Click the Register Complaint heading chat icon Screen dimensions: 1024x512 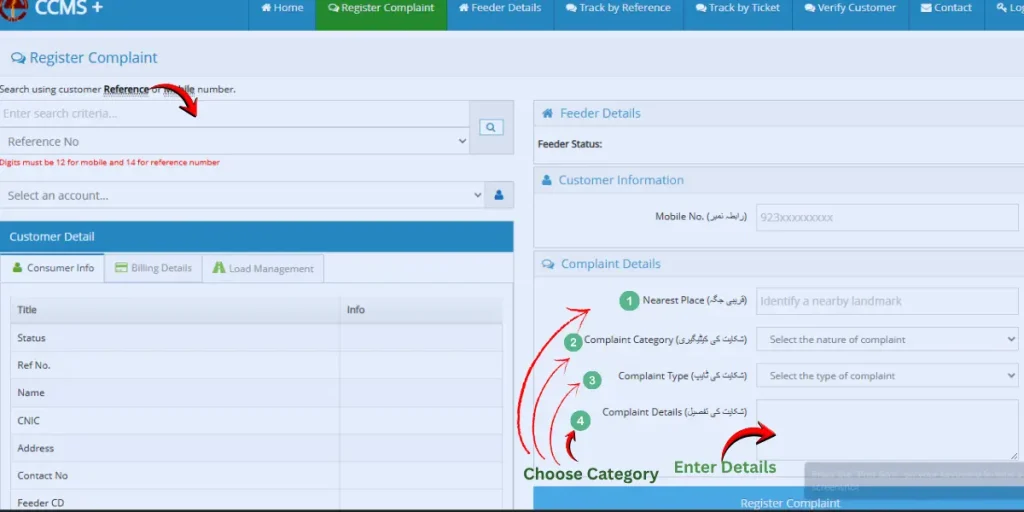pos(18,58)
